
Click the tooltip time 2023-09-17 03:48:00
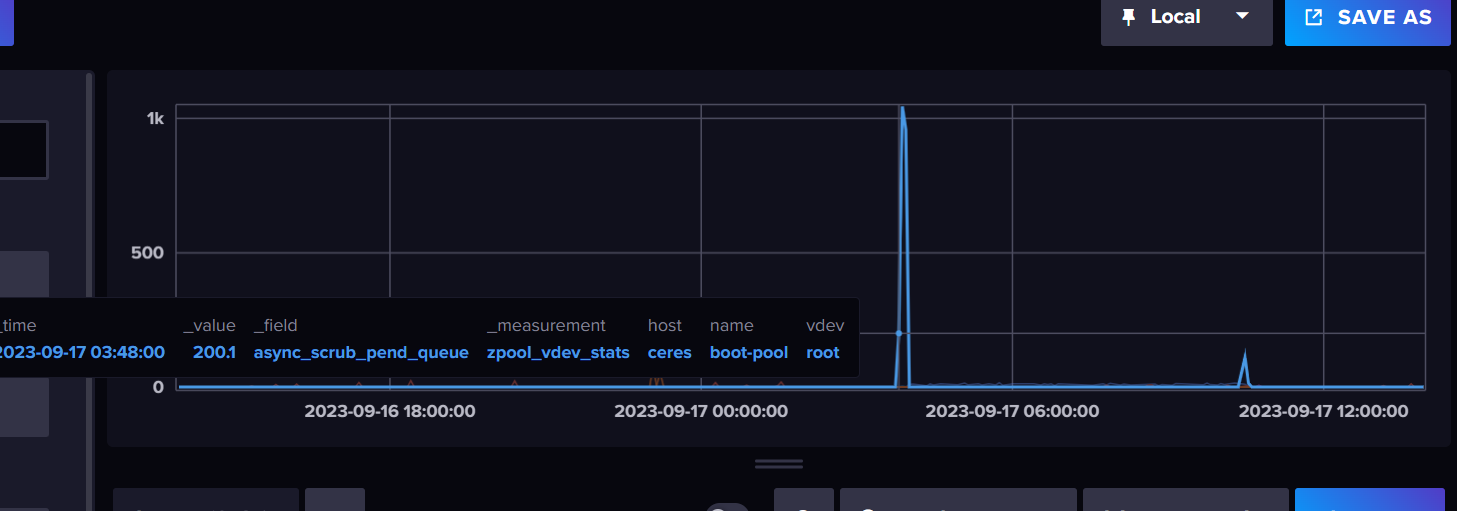coord(82,352)
